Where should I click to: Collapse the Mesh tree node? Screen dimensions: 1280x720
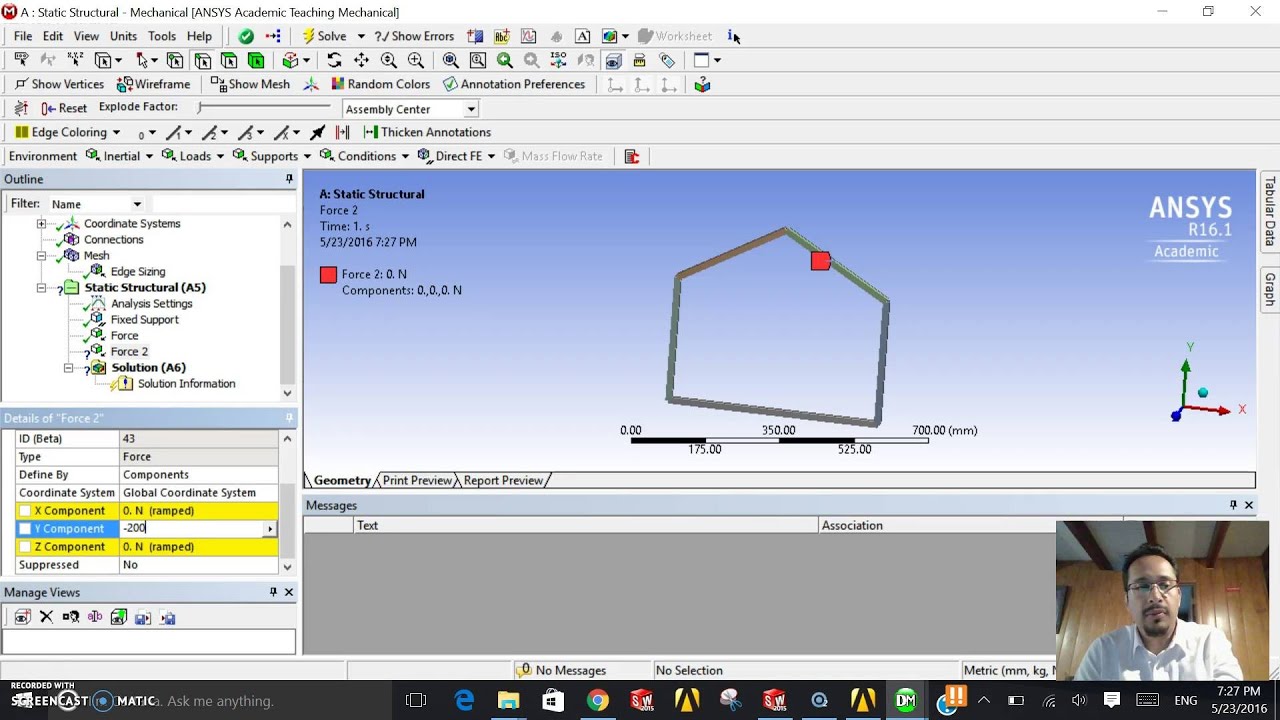41,256
